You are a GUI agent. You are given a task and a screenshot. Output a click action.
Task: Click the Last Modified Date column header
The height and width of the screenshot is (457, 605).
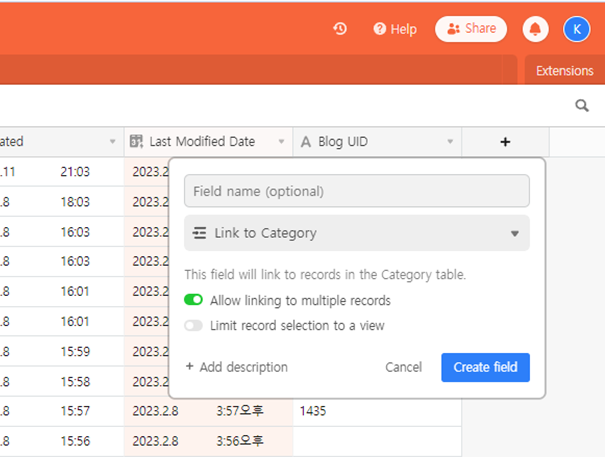pos(208,142)
